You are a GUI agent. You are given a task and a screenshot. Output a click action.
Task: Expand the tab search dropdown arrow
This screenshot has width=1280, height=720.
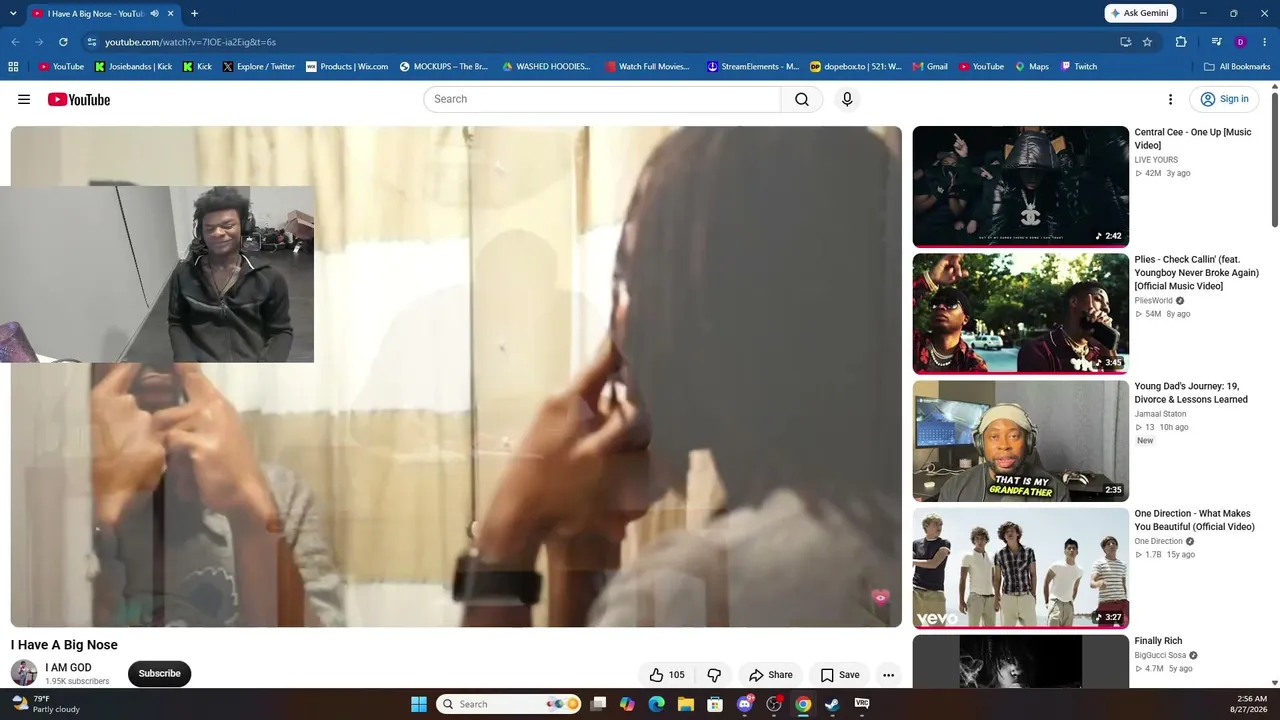pos(13,13)
